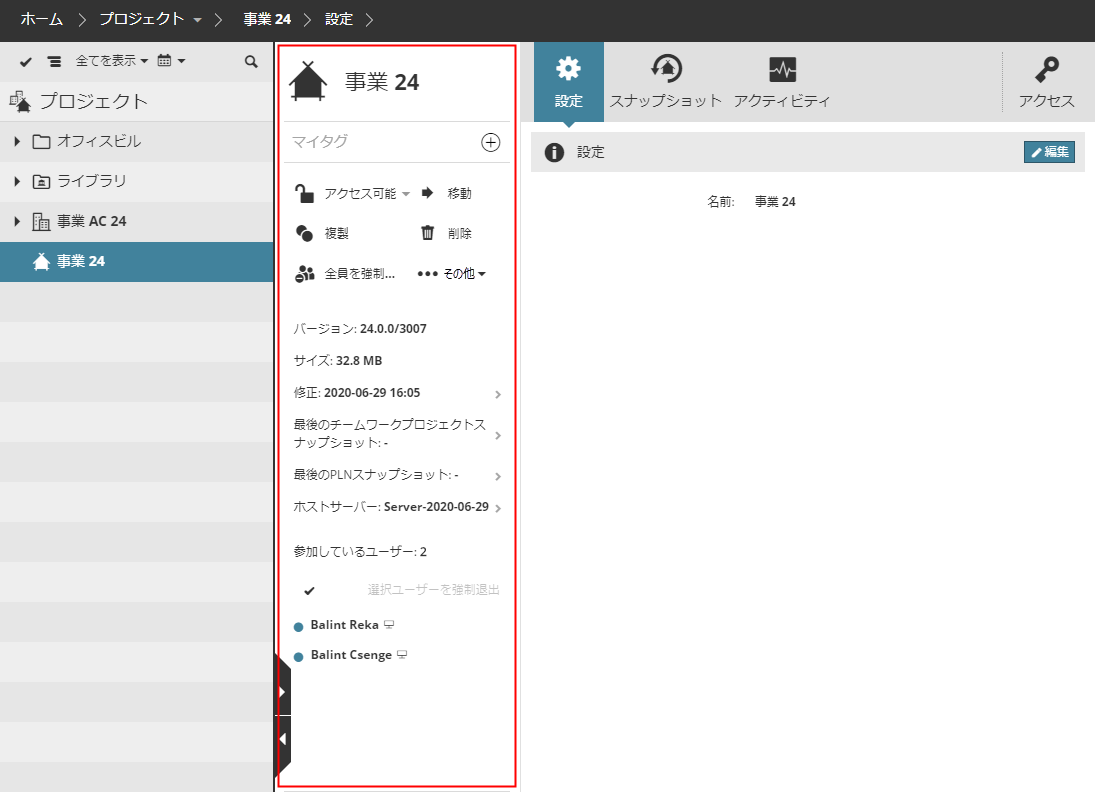Expand the オフィスビル folder arrow

[17, 141]
